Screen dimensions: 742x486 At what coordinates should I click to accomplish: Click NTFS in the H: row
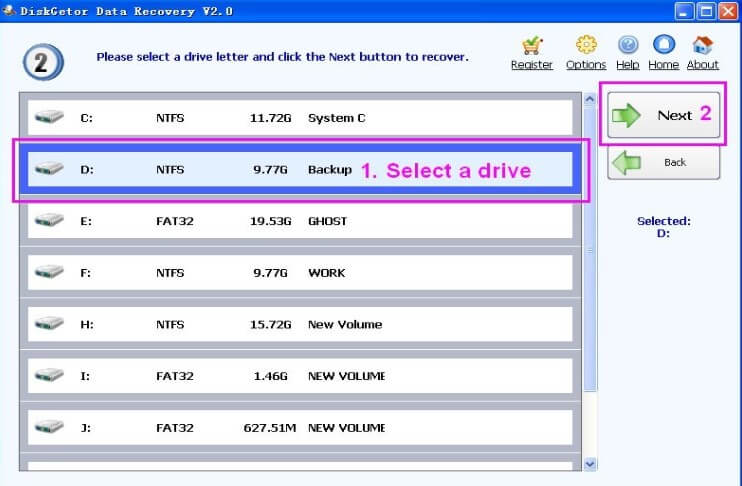[x=170, y=325]
